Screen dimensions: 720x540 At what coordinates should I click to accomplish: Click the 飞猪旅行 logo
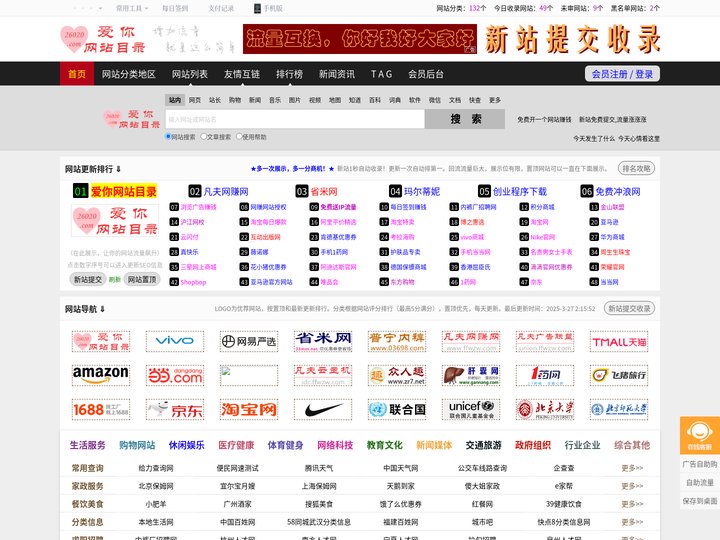pos(619,375)
